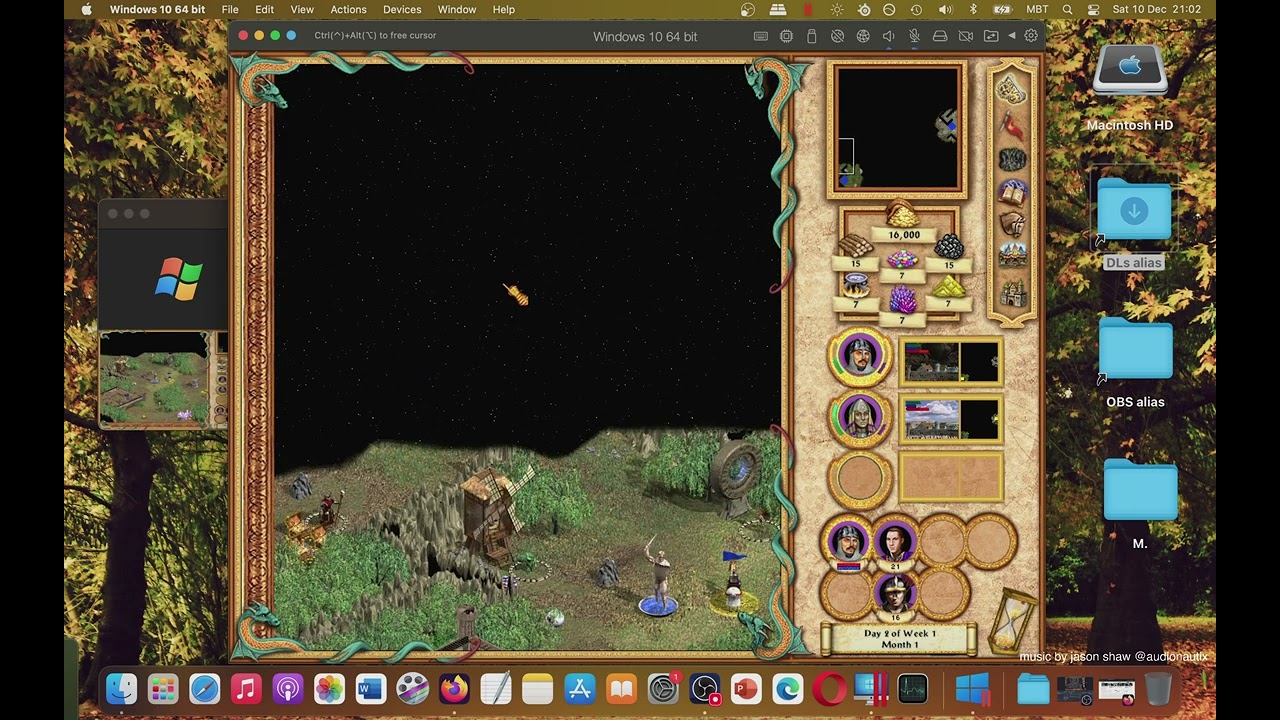This screenshot has width=1280, height=720.
Task: Open the View menu
Action: coord(302,10)
